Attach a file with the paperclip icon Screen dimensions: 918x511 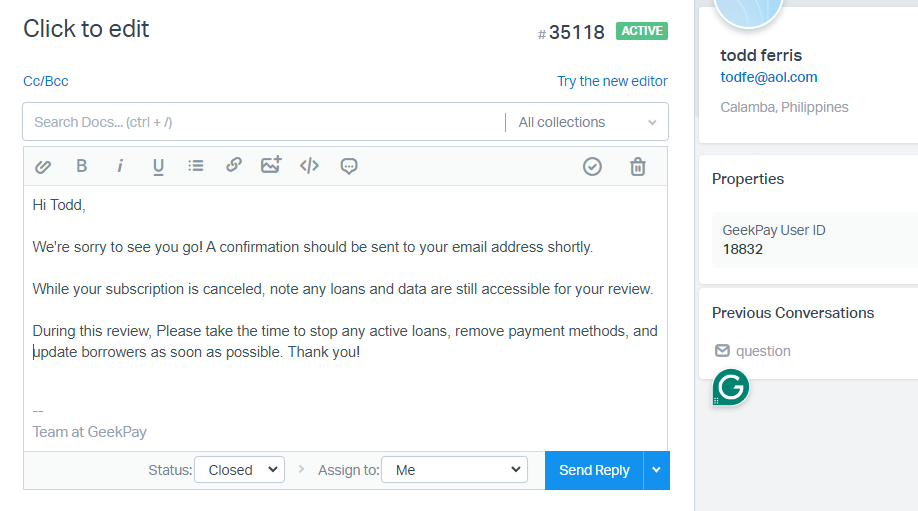[43, 166]
